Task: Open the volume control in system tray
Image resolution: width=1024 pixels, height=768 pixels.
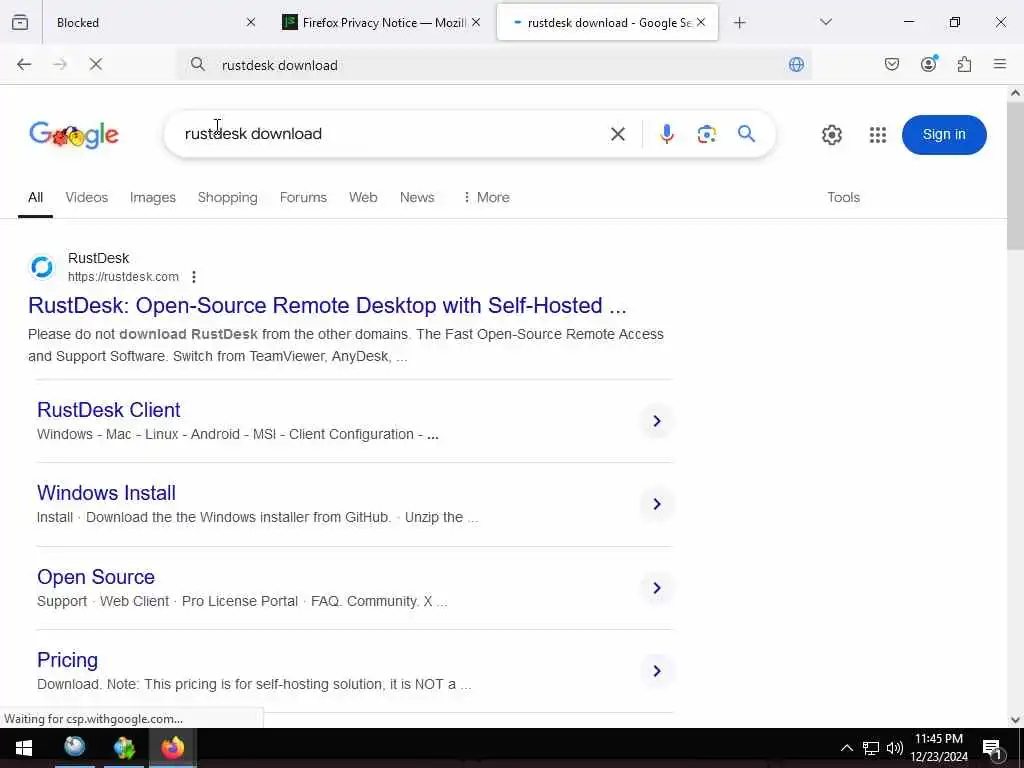Action: click(895, 748)
